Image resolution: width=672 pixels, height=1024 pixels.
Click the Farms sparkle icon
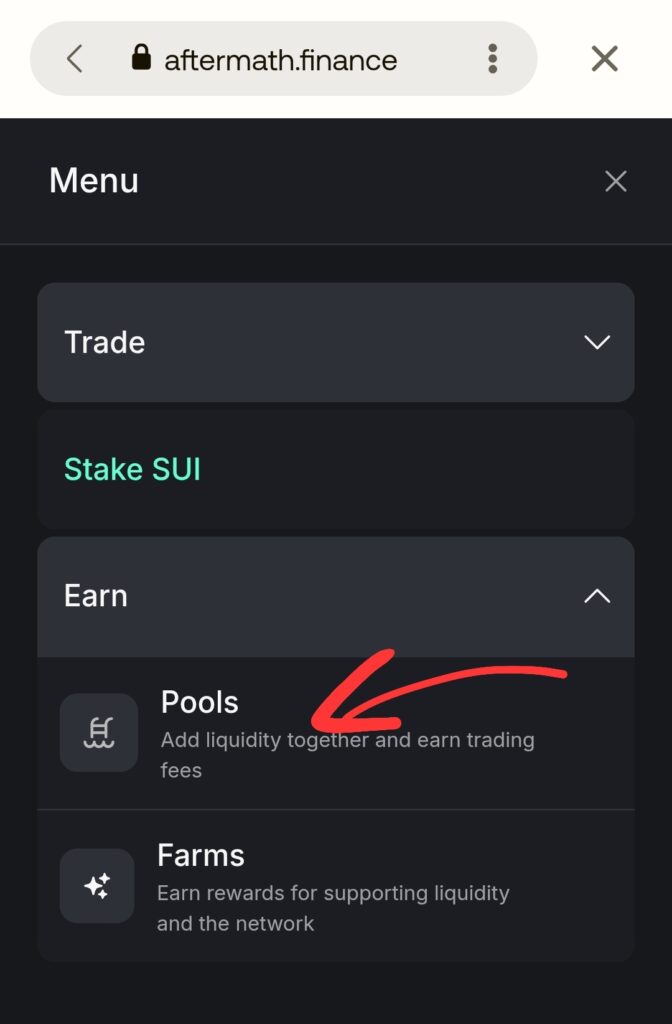click(97, 885)
